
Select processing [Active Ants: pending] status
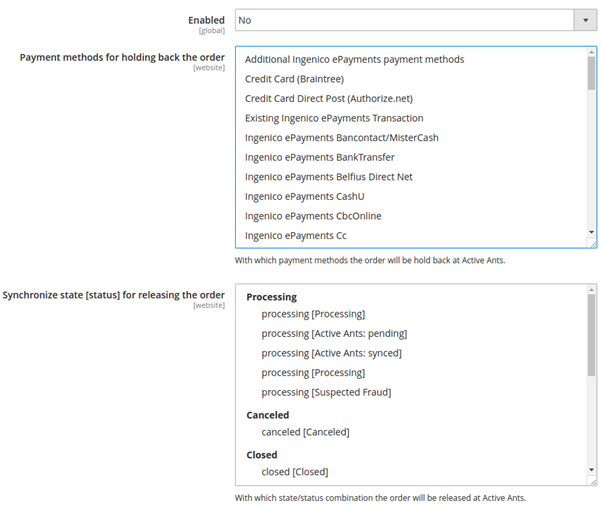(x=334, y=334)
